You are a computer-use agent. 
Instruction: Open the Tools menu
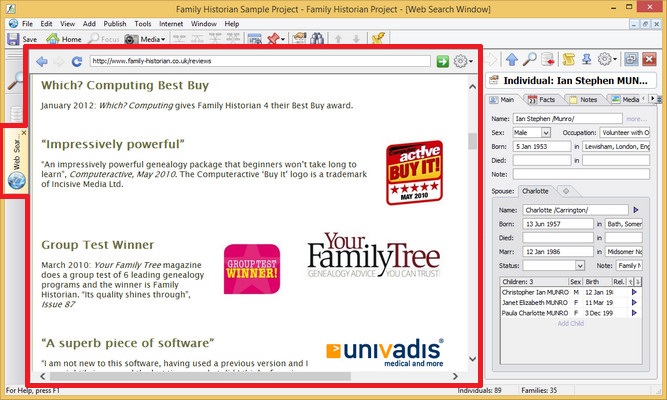[143, 24]
